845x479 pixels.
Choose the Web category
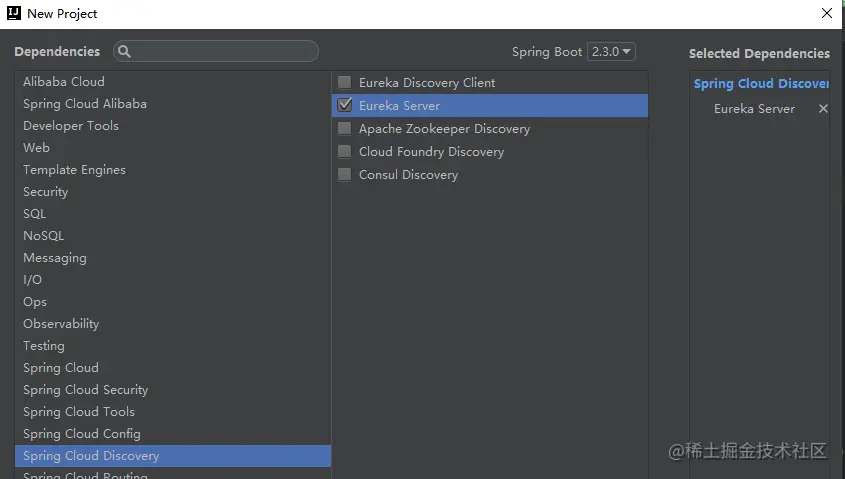point(172,148)
